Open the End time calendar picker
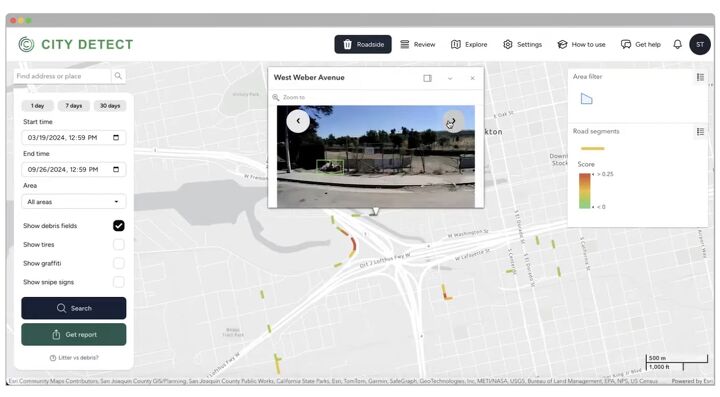The image size is (720, 397). tap(116, 169)
